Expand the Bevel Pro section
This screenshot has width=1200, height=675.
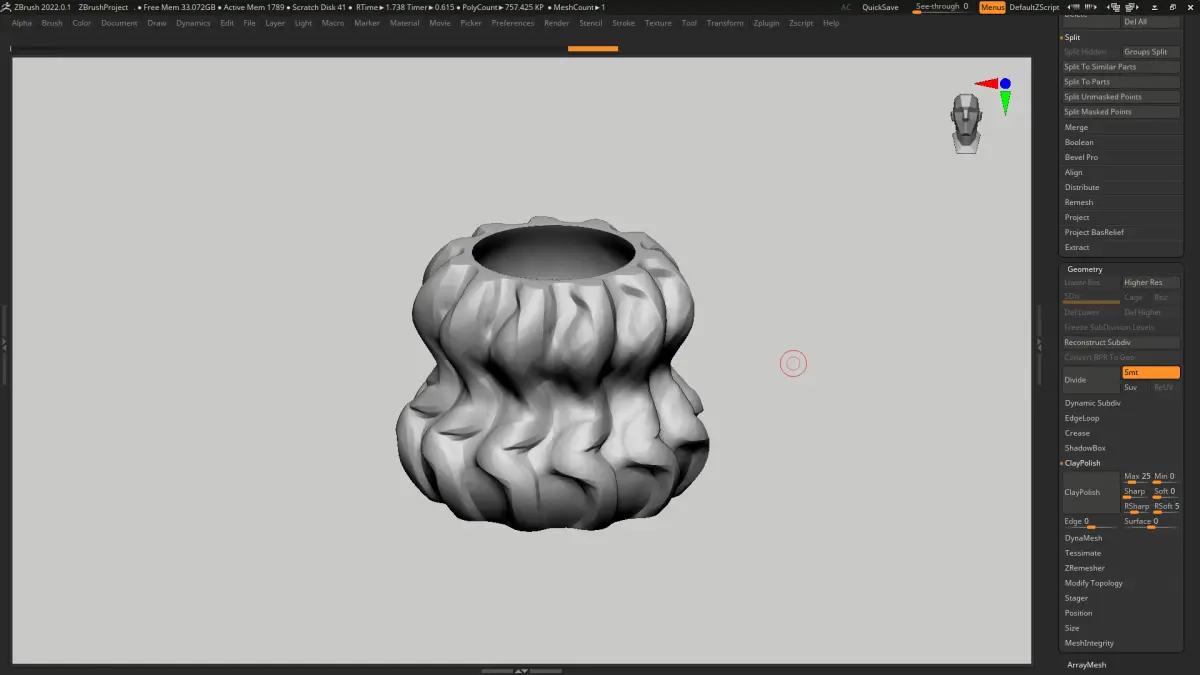(x=1081, y=157)
